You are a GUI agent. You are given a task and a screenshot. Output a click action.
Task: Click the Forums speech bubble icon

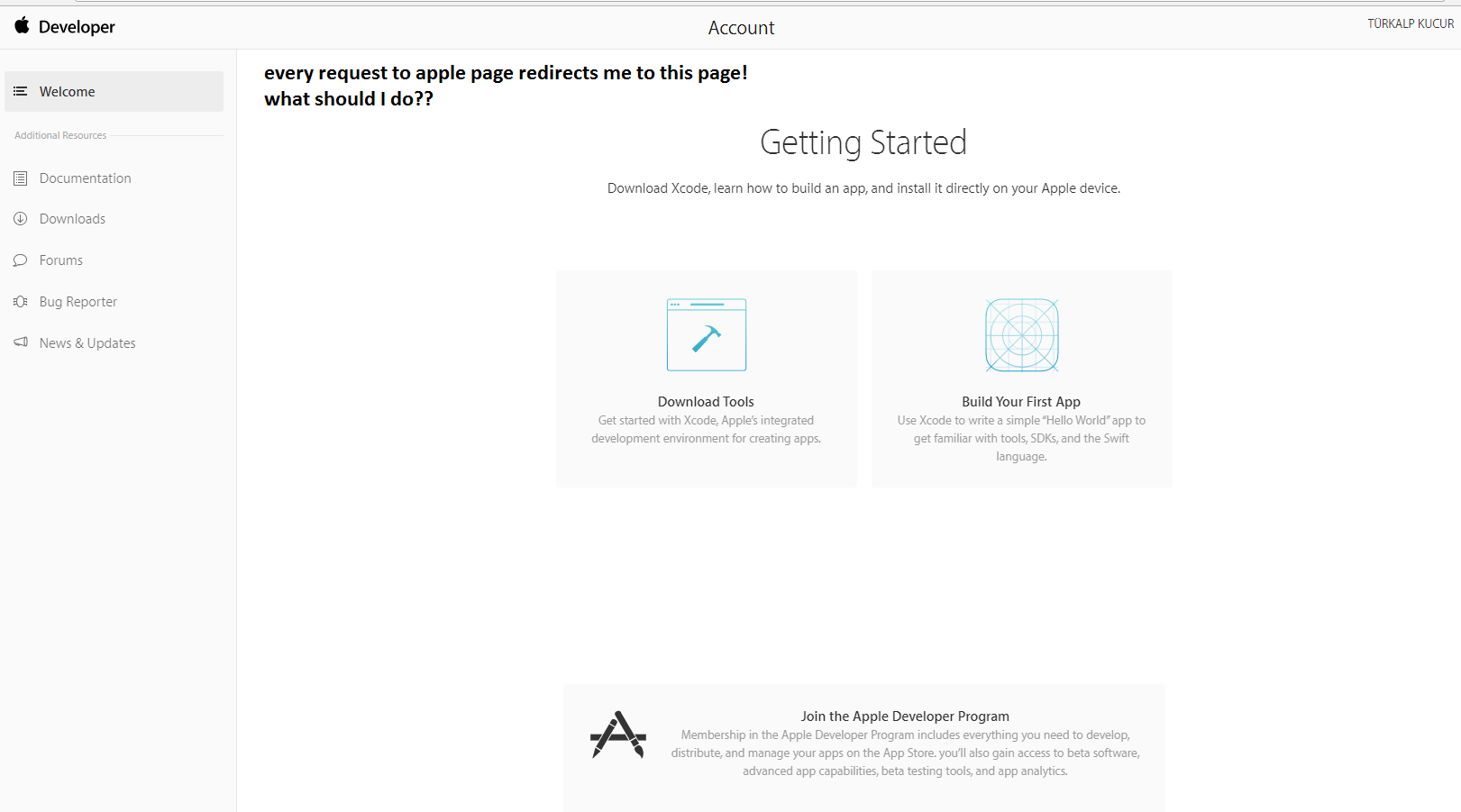(21, 260)
